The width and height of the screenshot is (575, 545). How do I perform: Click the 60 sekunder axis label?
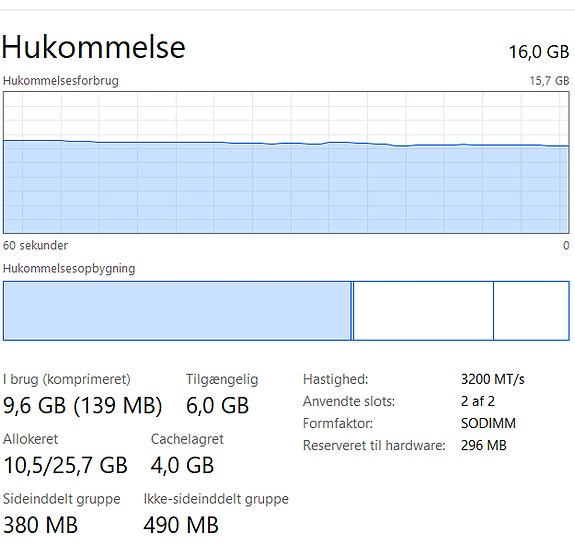point(35,245)
